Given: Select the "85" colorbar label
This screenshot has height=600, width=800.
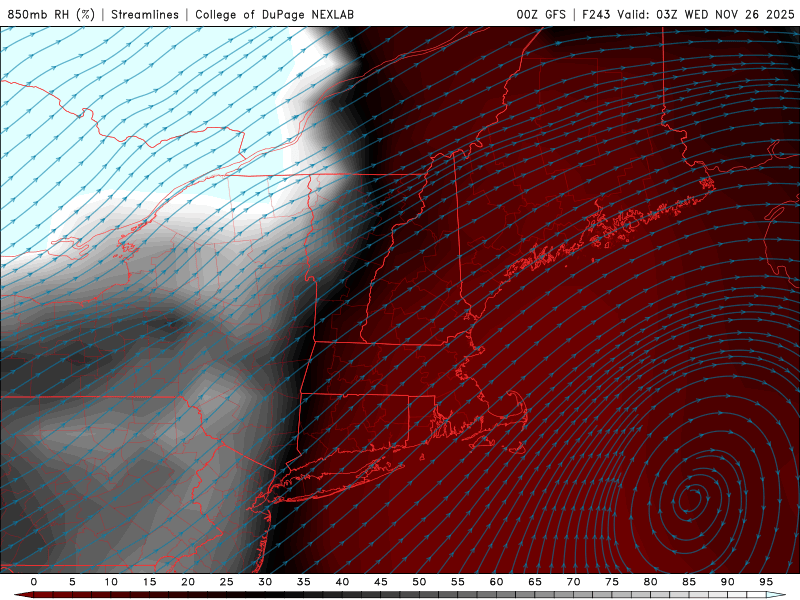Looking at the screenshot, I should pyautogui.click(x=689, y=582).
